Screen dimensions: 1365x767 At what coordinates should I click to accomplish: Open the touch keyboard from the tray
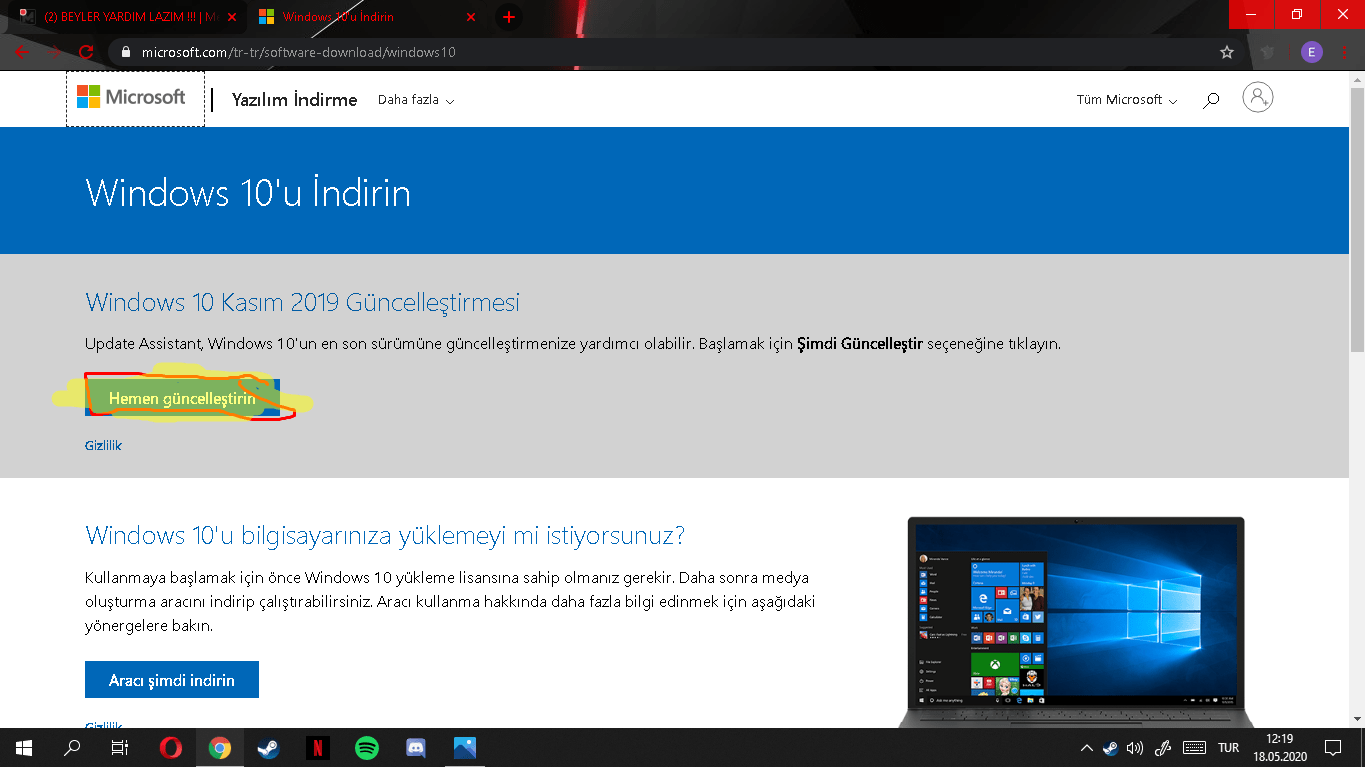pos(1194,748)
